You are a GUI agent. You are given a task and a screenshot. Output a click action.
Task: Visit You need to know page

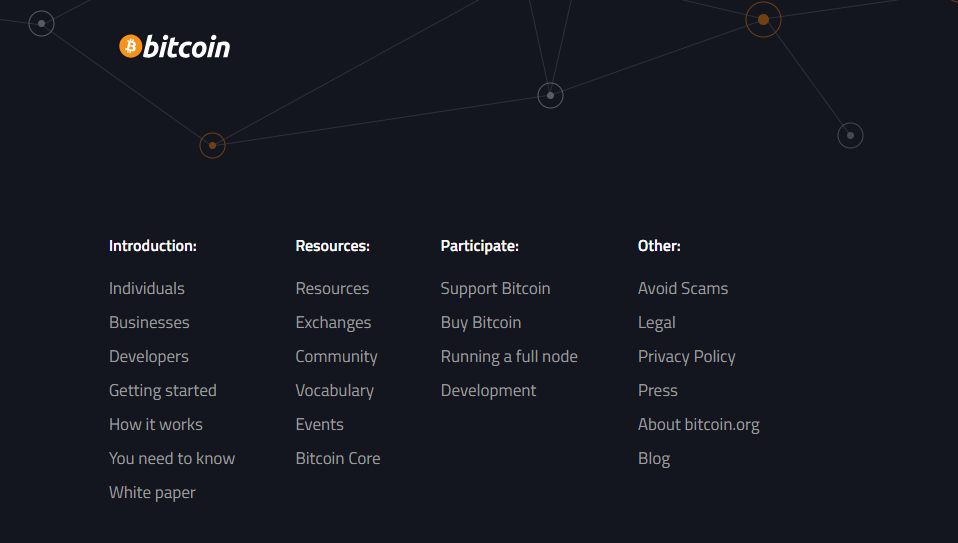tap(172, 458)
